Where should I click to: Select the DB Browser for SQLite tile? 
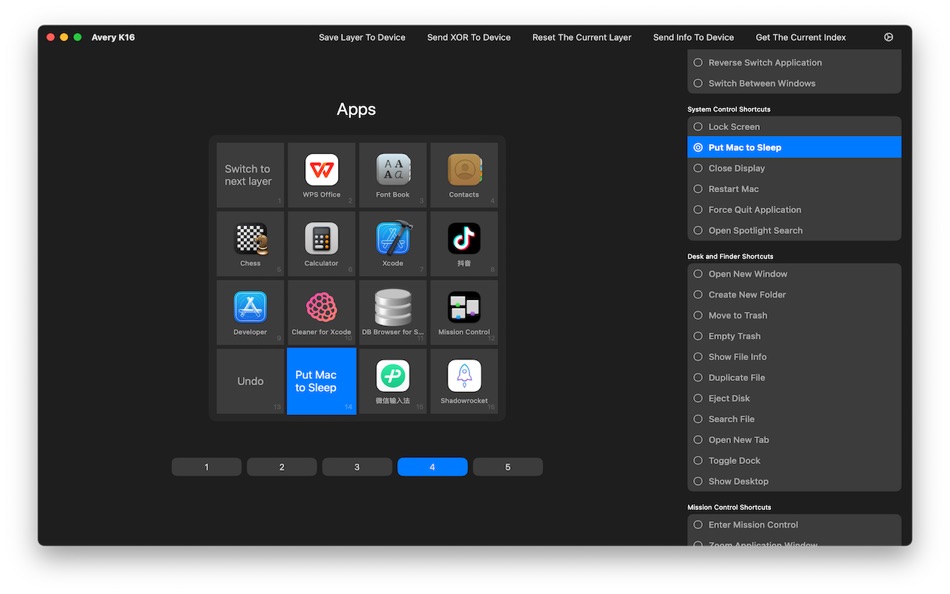click(393, 313)
